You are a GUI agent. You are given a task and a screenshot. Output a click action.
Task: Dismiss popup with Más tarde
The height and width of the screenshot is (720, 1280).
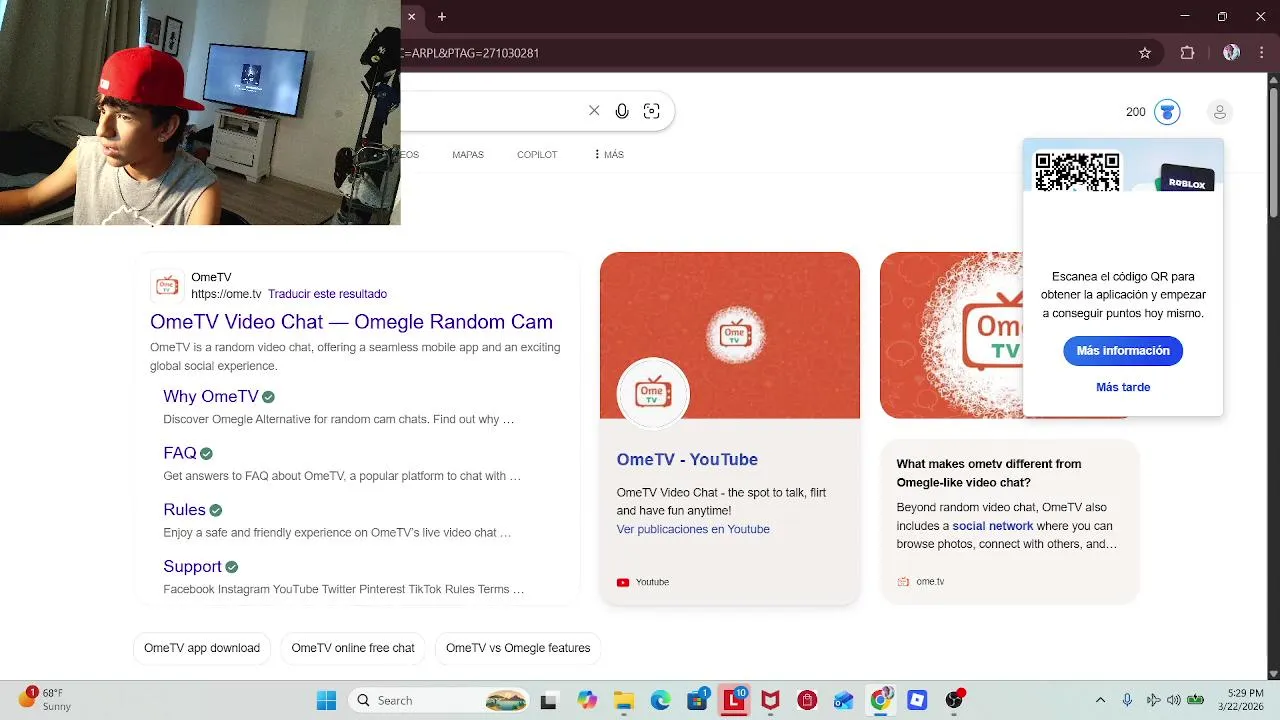(1123, 387)
